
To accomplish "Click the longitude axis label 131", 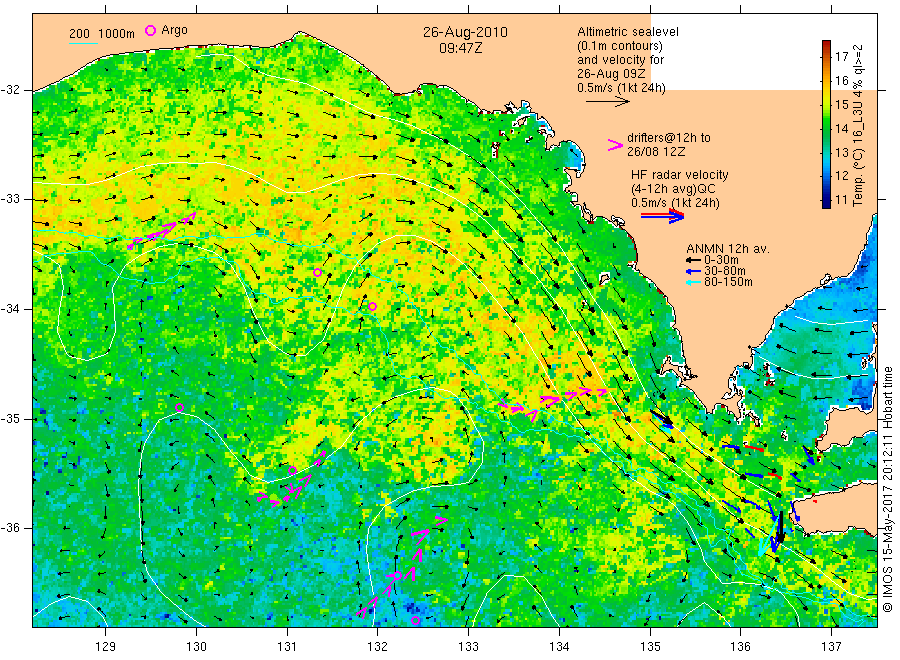I will click(x=287, y=646).
